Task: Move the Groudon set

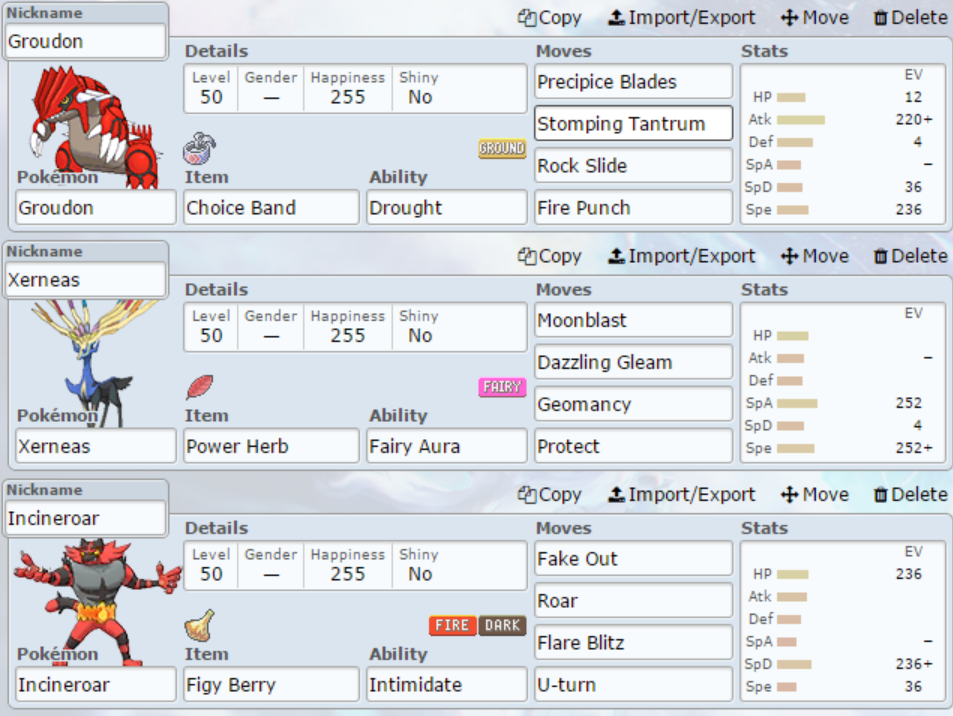Action: click(814, 18)
